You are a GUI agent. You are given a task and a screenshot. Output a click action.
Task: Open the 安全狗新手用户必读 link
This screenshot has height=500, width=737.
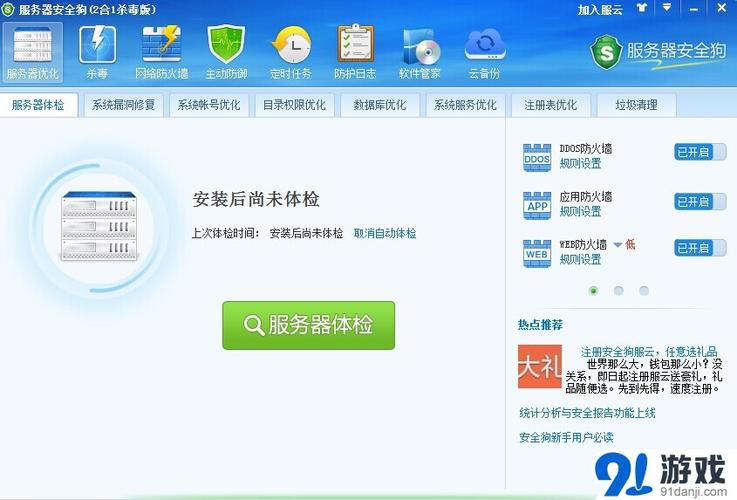566,438
